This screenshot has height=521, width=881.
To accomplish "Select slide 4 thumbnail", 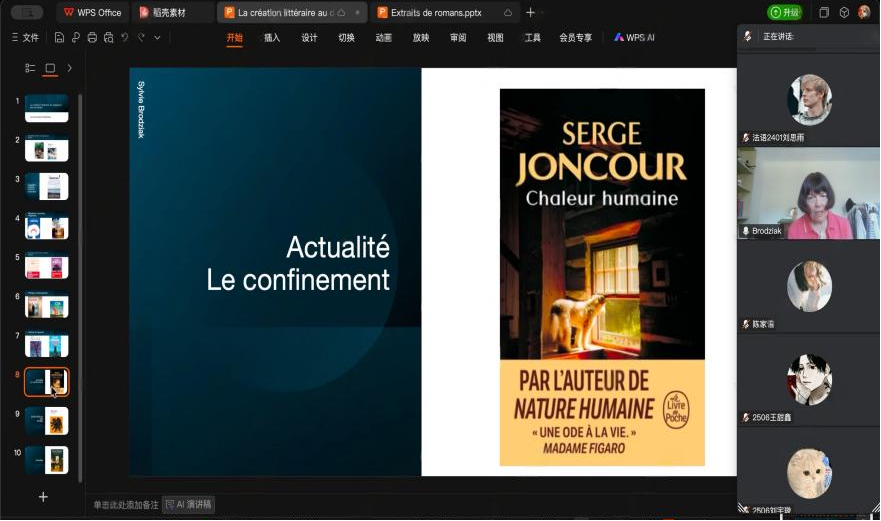I will pyautogui.click(x=47, y=225).
